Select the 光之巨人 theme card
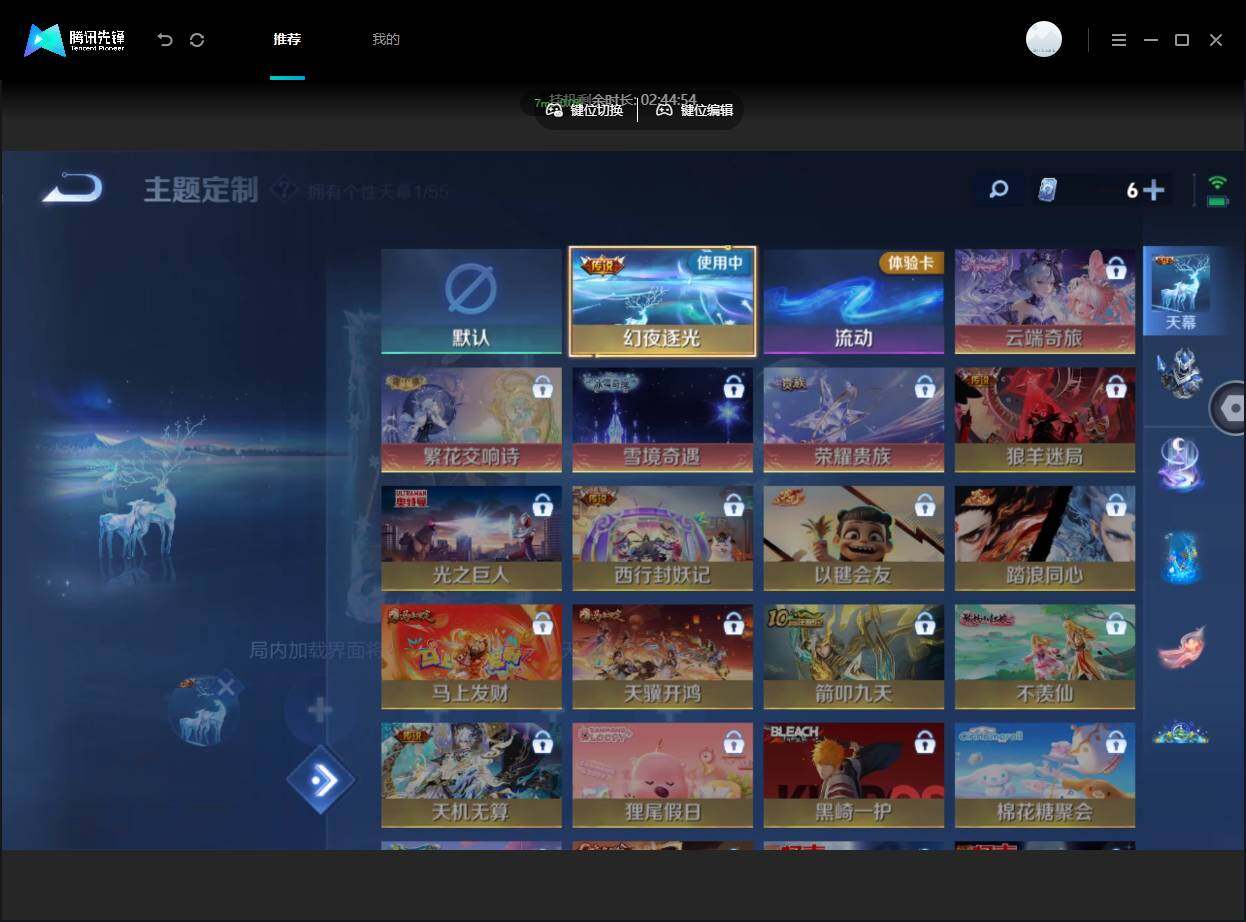Image resolution: width=1246 pixels, height=922 pixels. point(471,539)
